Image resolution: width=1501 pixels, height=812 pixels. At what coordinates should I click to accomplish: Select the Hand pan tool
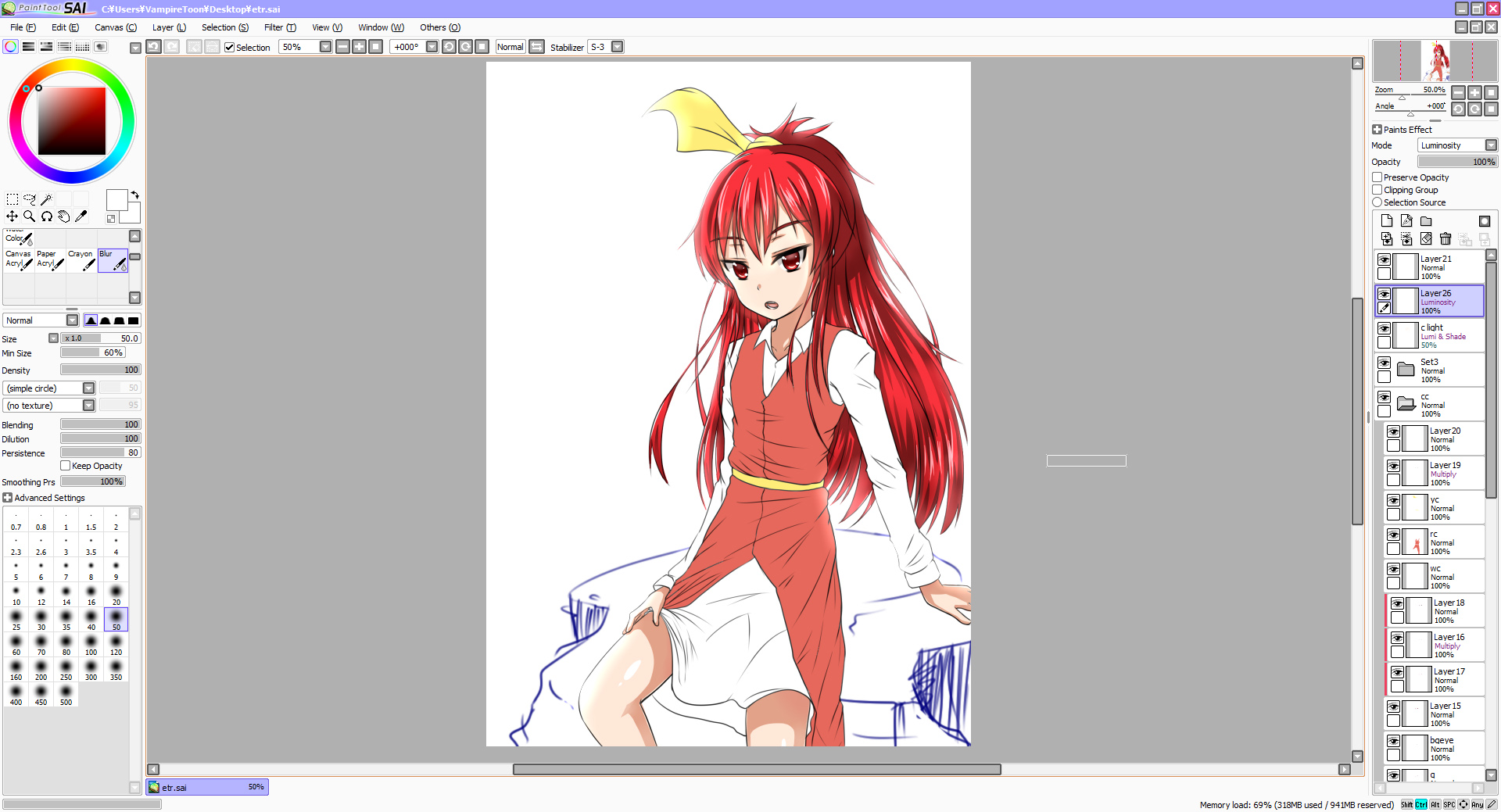click(63, 216)
